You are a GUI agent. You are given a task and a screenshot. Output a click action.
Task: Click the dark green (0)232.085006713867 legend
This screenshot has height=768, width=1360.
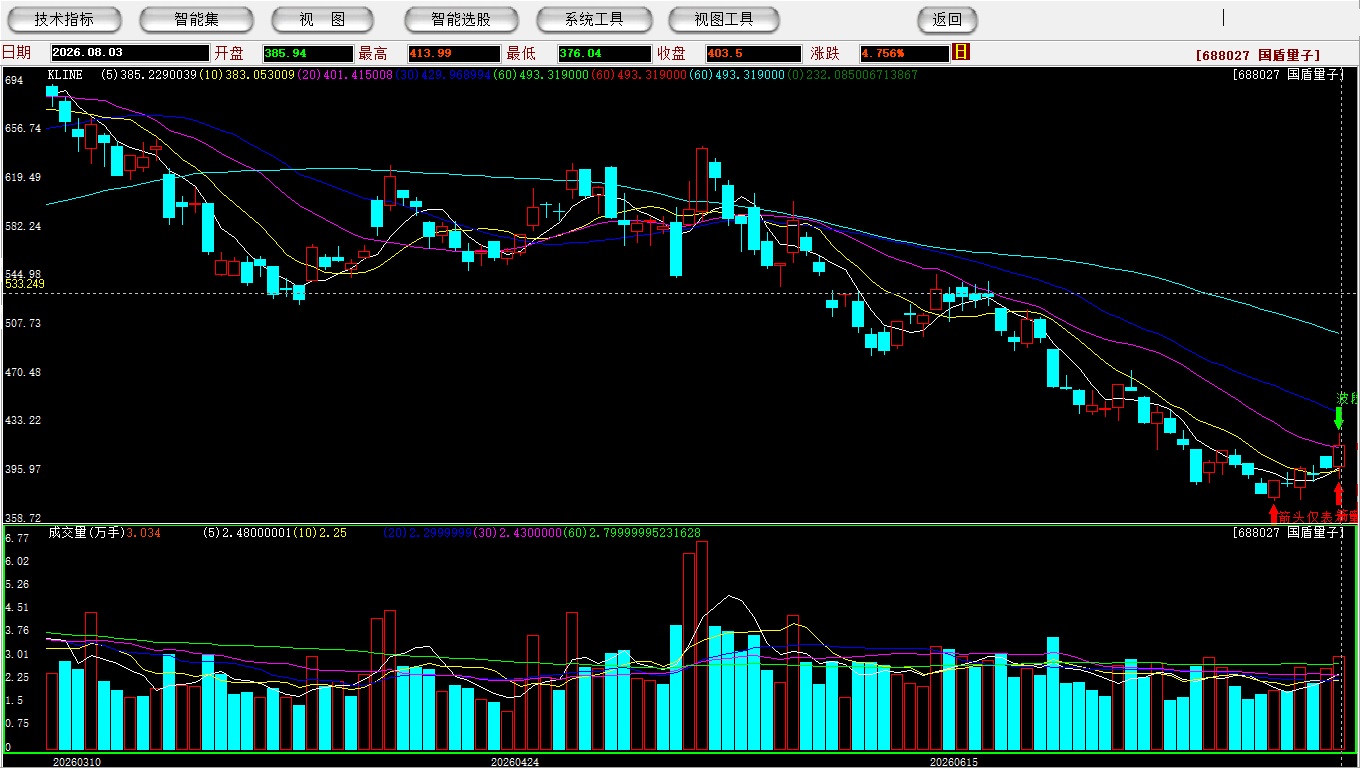click(x=853, y=75)
